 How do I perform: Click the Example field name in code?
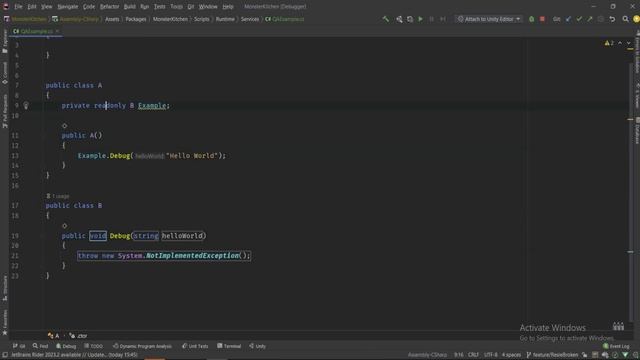point(152,106)
